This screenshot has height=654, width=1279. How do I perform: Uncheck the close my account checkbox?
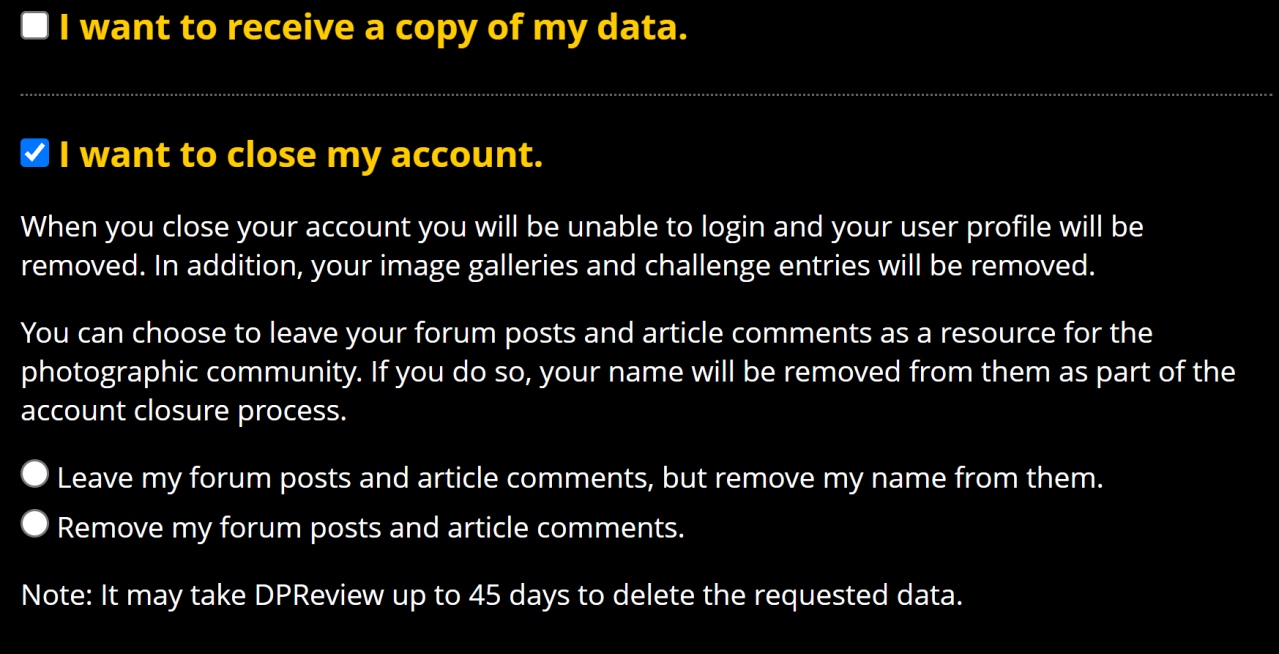(x=35, y=154)
